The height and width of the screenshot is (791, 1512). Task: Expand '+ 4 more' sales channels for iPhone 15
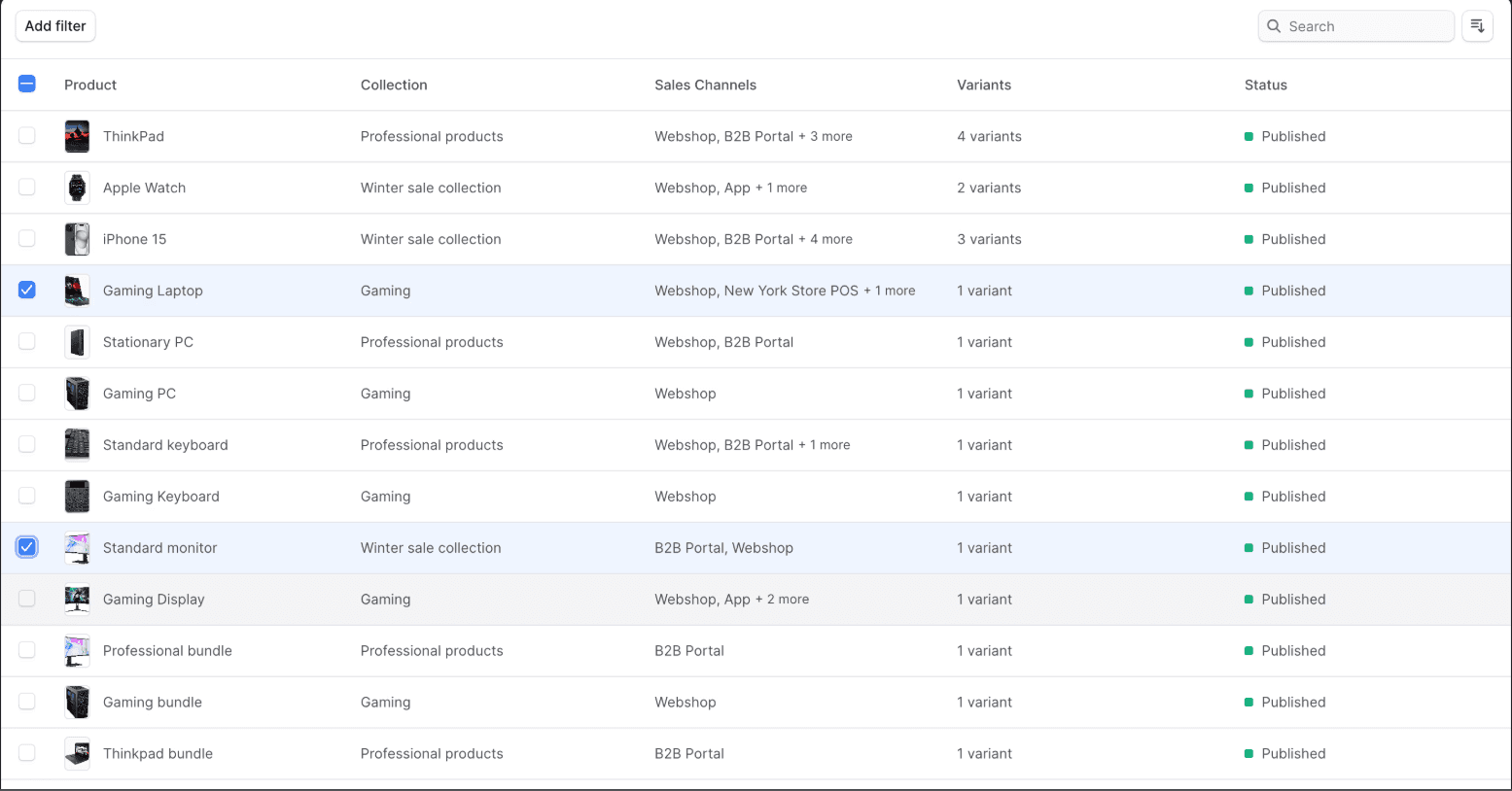coord(827,238)
